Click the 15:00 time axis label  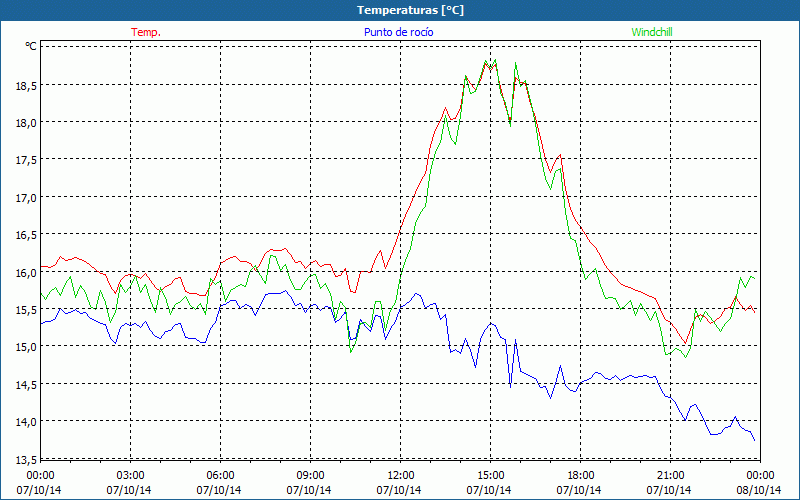[x=490, y=476]
